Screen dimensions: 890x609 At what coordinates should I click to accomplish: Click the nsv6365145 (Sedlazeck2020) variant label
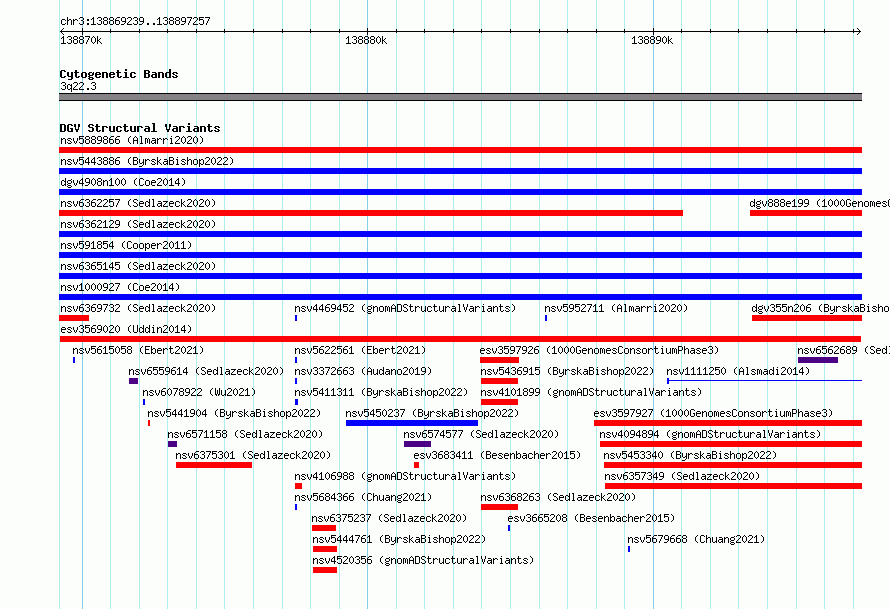click(138, 266)
